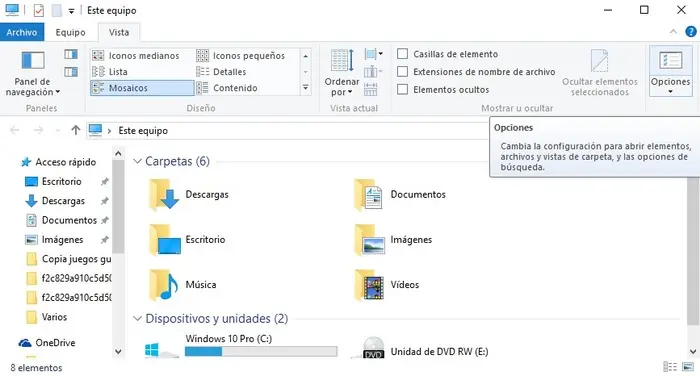
Task: Enable Casillas de elemento checkbox
Action: 402,54
